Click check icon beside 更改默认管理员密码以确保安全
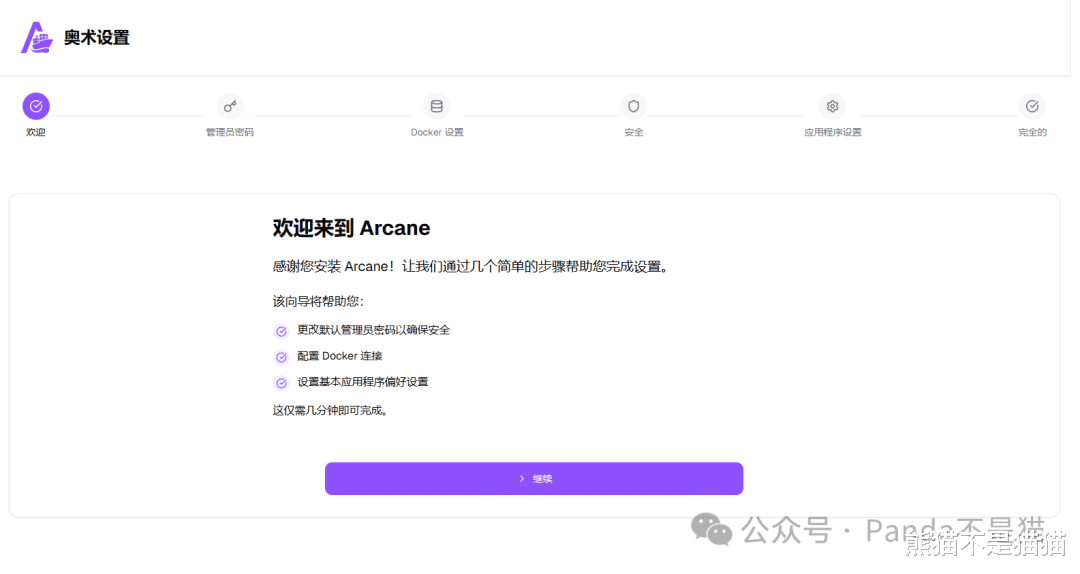 point(281,331)
